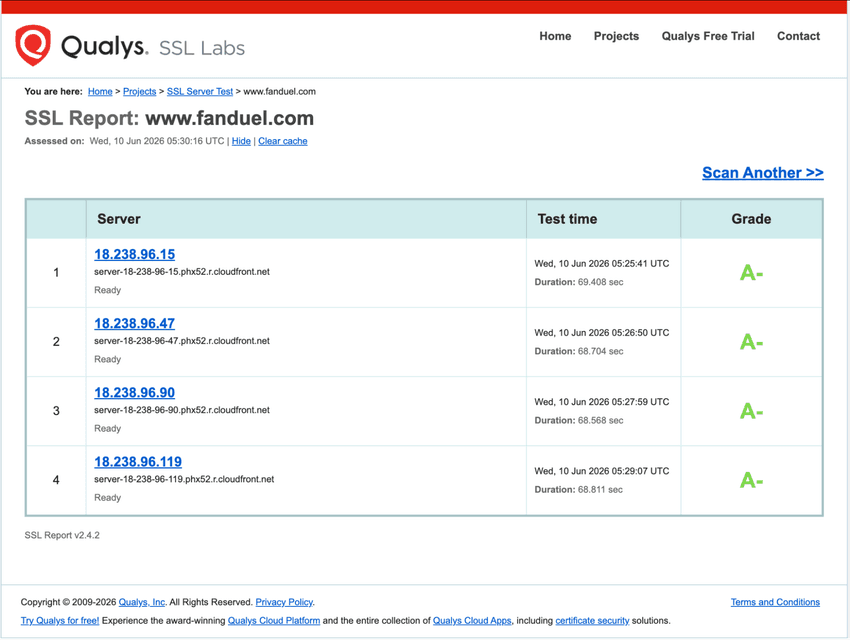This screenshot has height=640, width=850.
Task: Click Duration 68.568 sec value
Action: pos(600,420)
